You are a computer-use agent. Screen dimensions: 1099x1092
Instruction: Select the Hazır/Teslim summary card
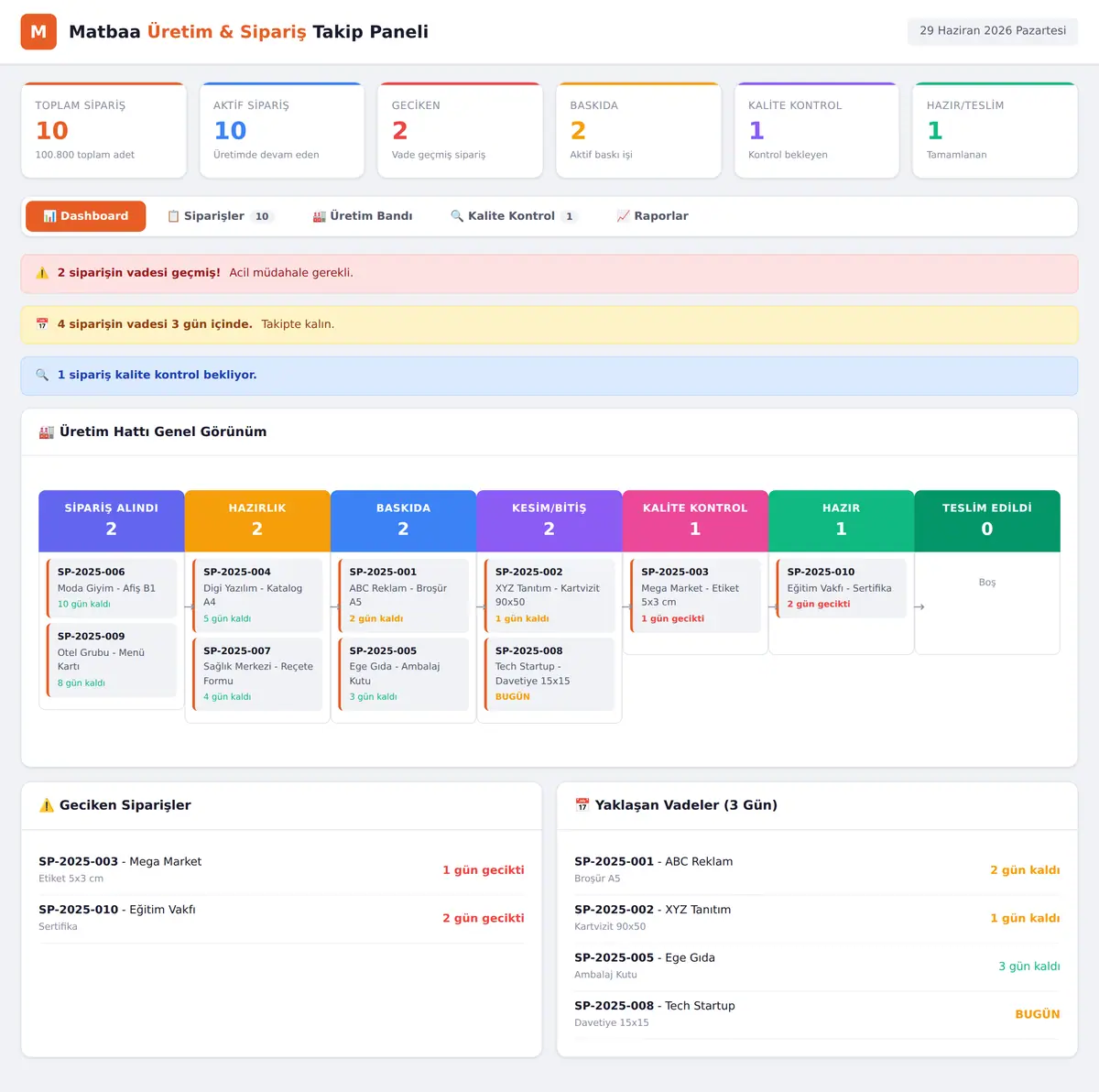coord(995,130)
